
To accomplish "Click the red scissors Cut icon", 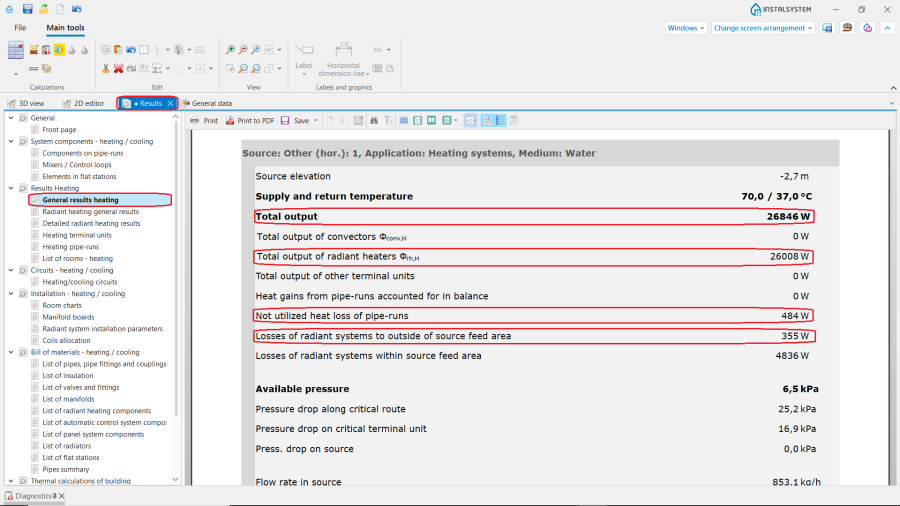I will [x=106, y=68].
